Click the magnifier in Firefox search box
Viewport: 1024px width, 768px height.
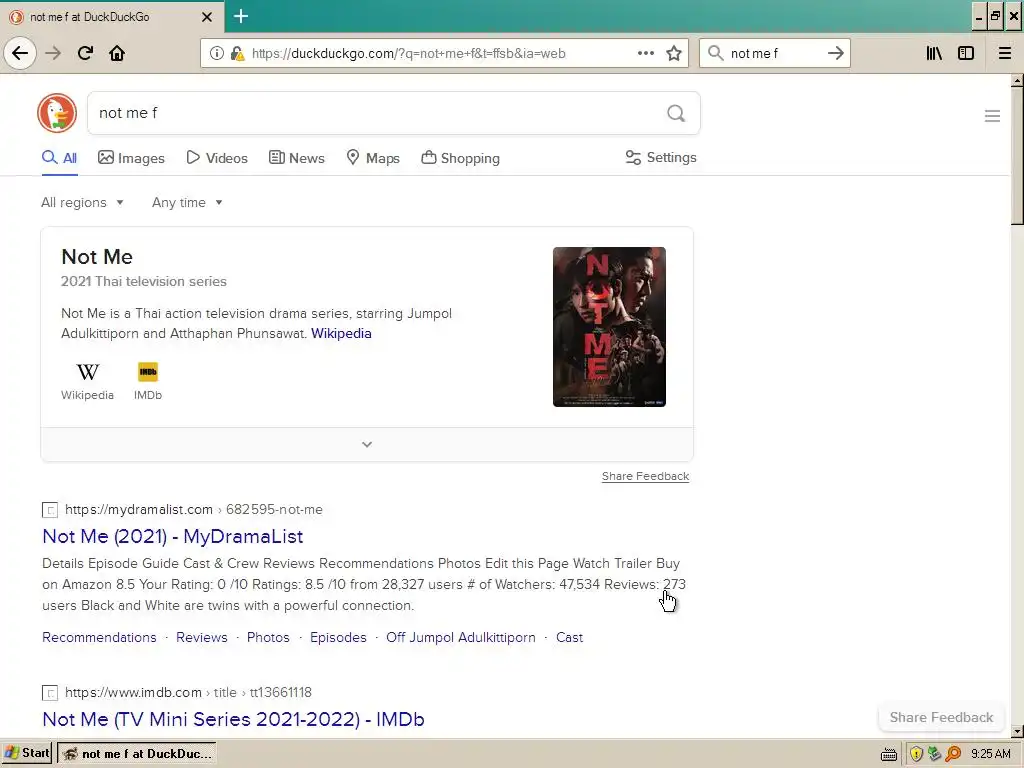point(716,54)
